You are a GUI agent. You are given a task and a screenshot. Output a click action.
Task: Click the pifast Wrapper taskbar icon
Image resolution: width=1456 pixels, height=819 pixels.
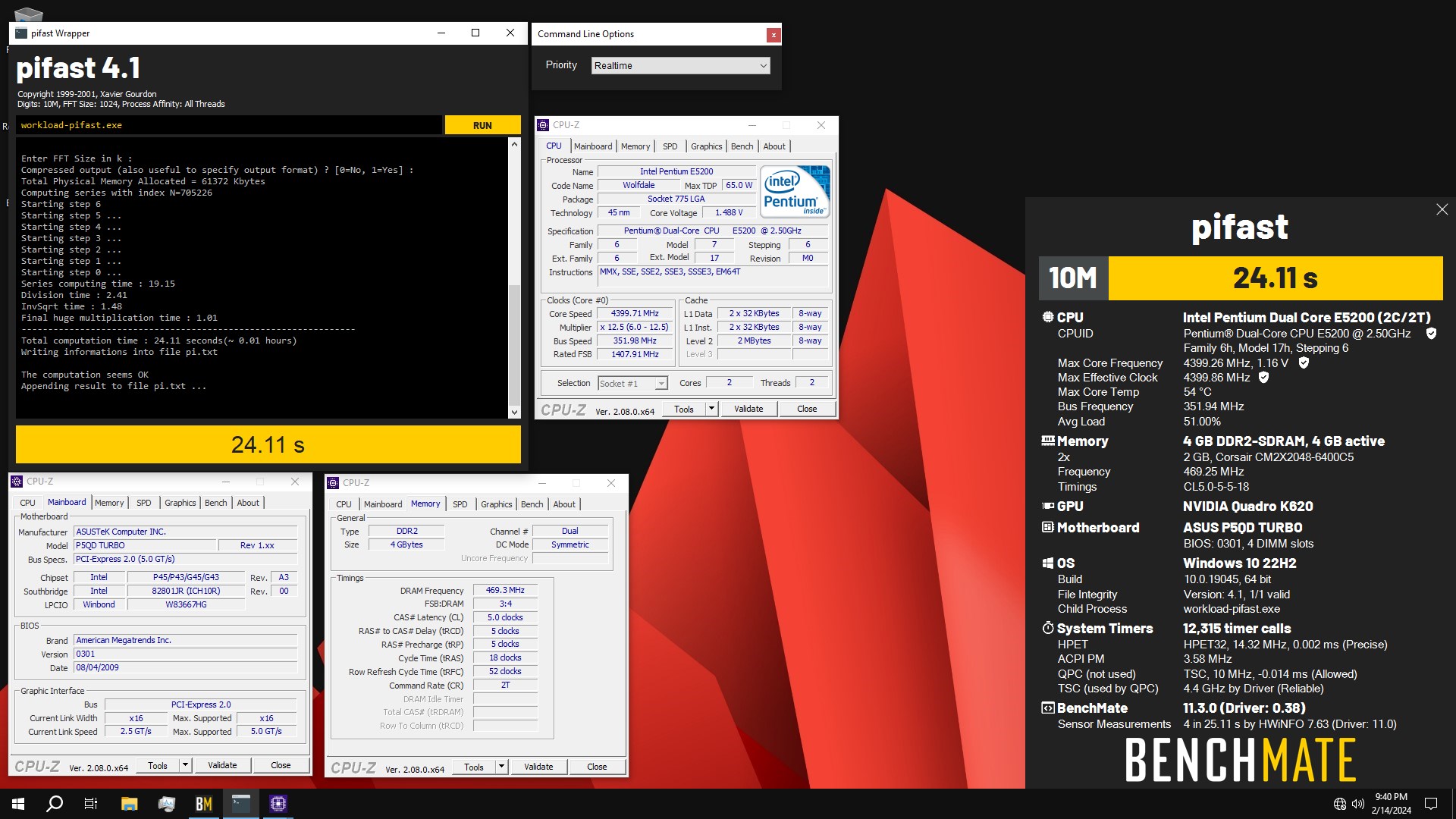(x=241, y=804)
